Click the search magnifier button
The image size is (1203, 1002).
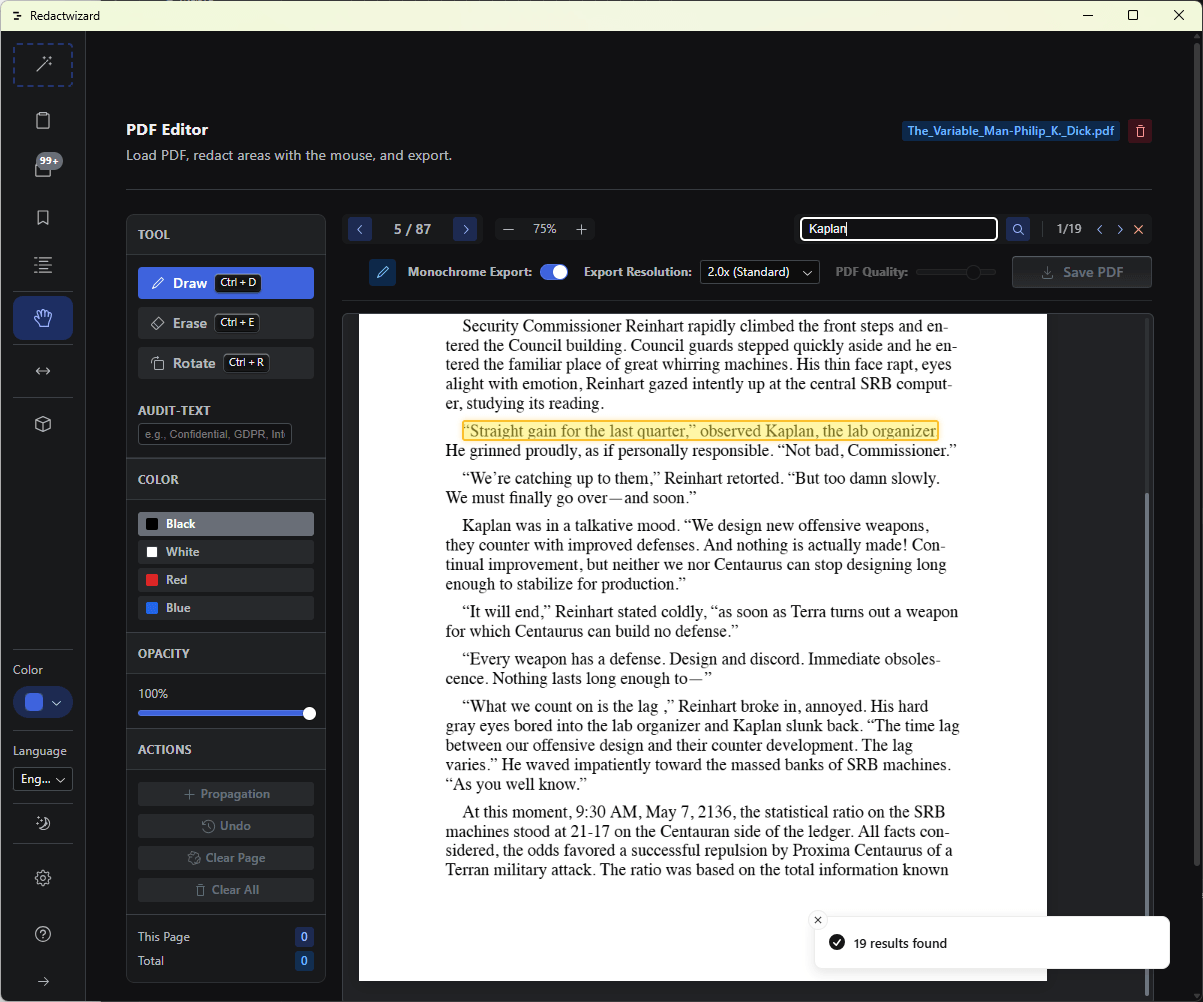1018,229
